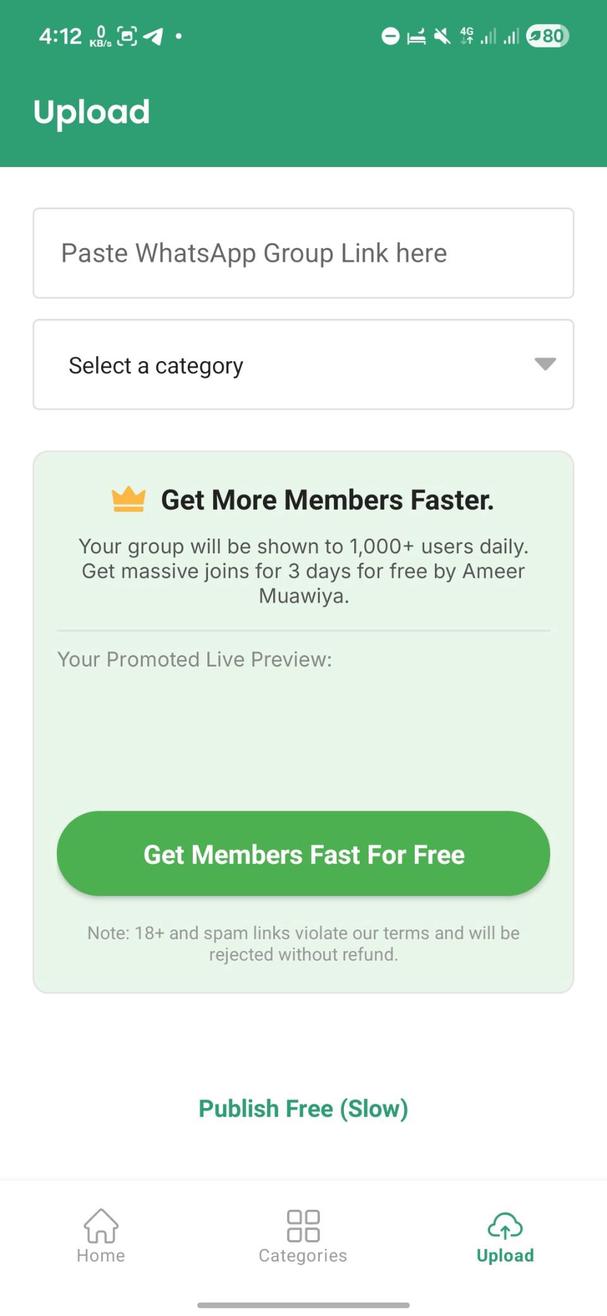Click the Get More Members Faster heading
Image resolution: width=607 pixels, height=1316 pixels.
click(327, 499)
